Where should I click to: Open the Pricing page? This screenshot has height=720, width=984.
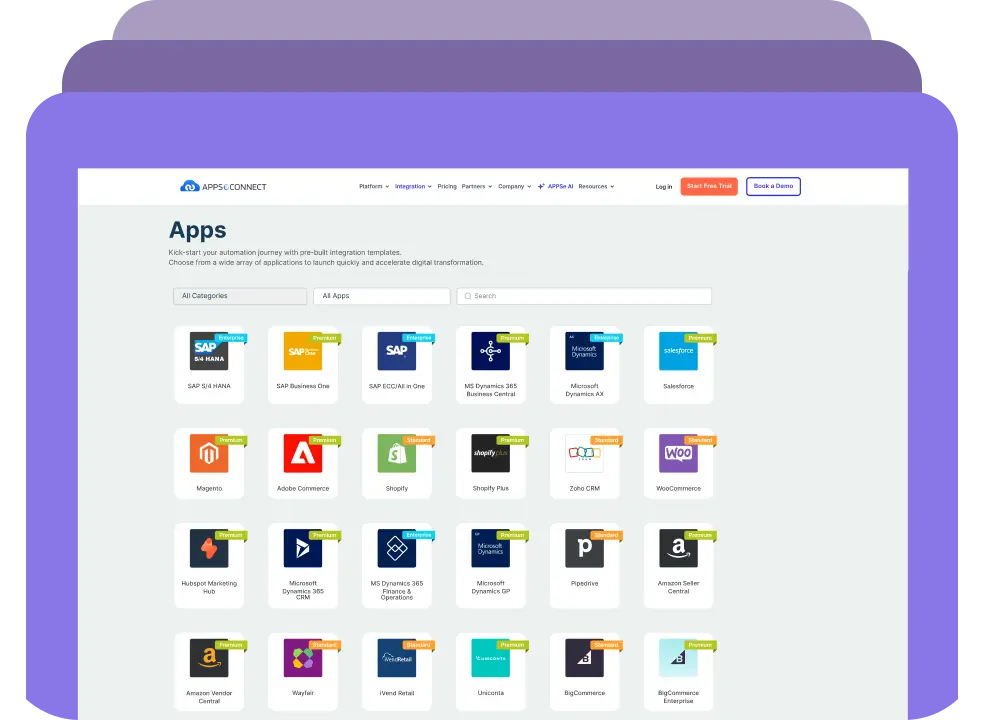pos(447,186)
